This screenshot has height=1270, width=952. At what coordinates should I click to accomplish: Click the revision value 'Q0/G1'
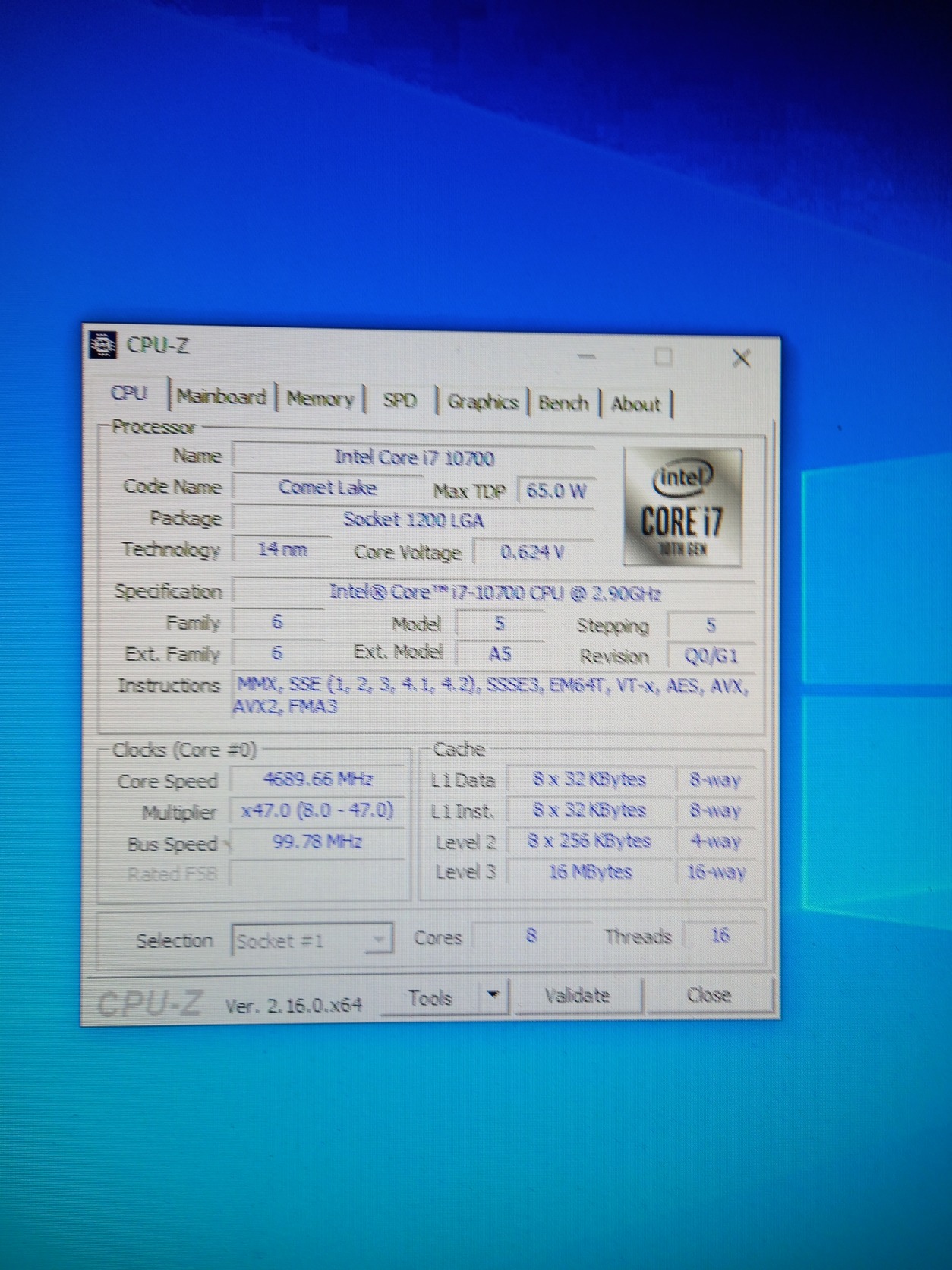pyautogui.click(x=711, y=656)
